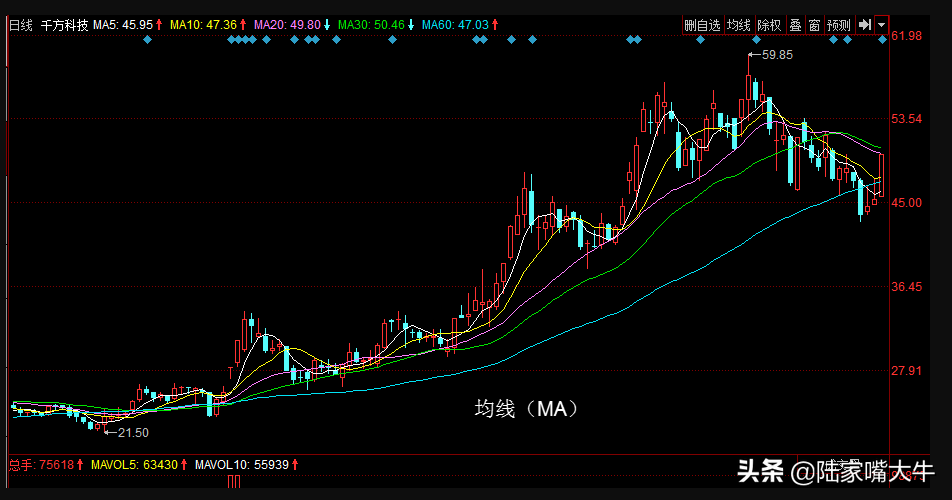Click the 59.85 high price marker
Viewport: 952px width, 500px height.
(x=776, y=55)
